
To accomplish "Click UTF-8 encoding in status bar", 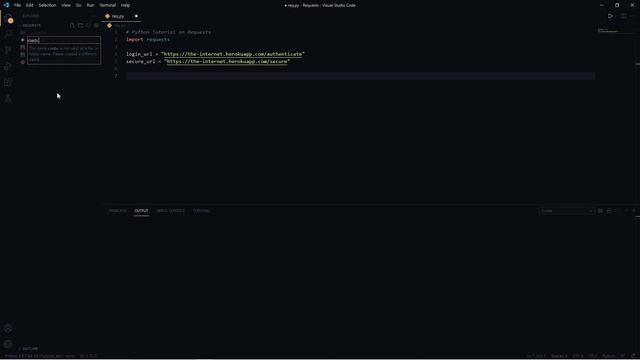I will [578, 356].
